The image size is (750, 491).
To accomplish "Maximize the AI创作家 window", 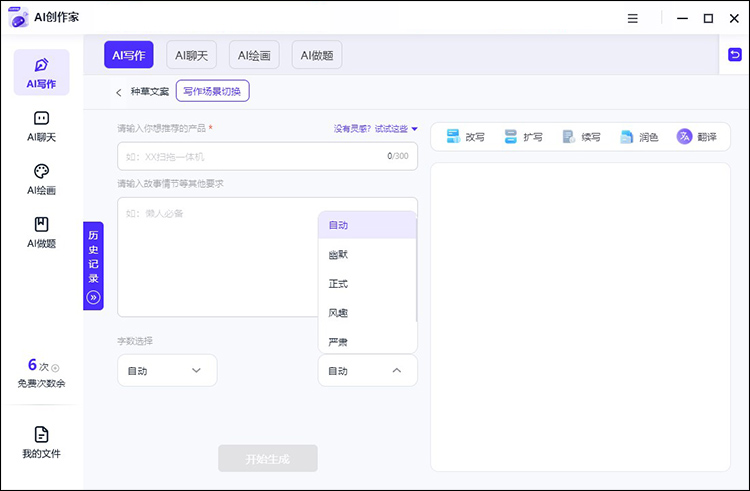I will point(708,19).
